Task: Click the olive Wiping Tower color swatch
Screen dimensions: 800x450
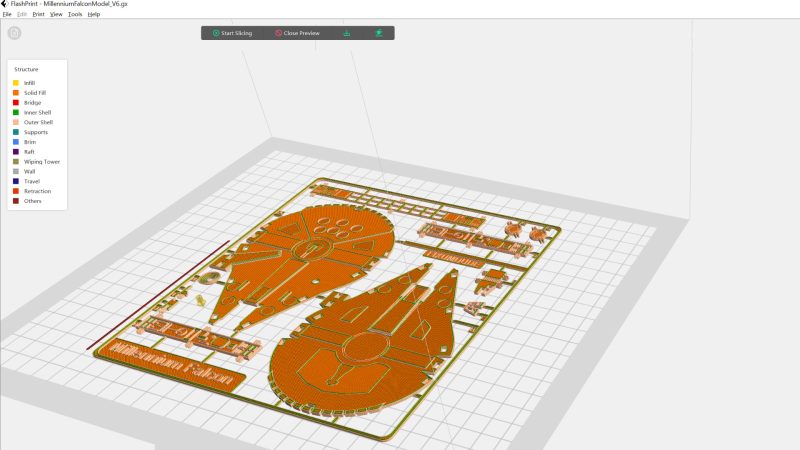Action: 16,162
